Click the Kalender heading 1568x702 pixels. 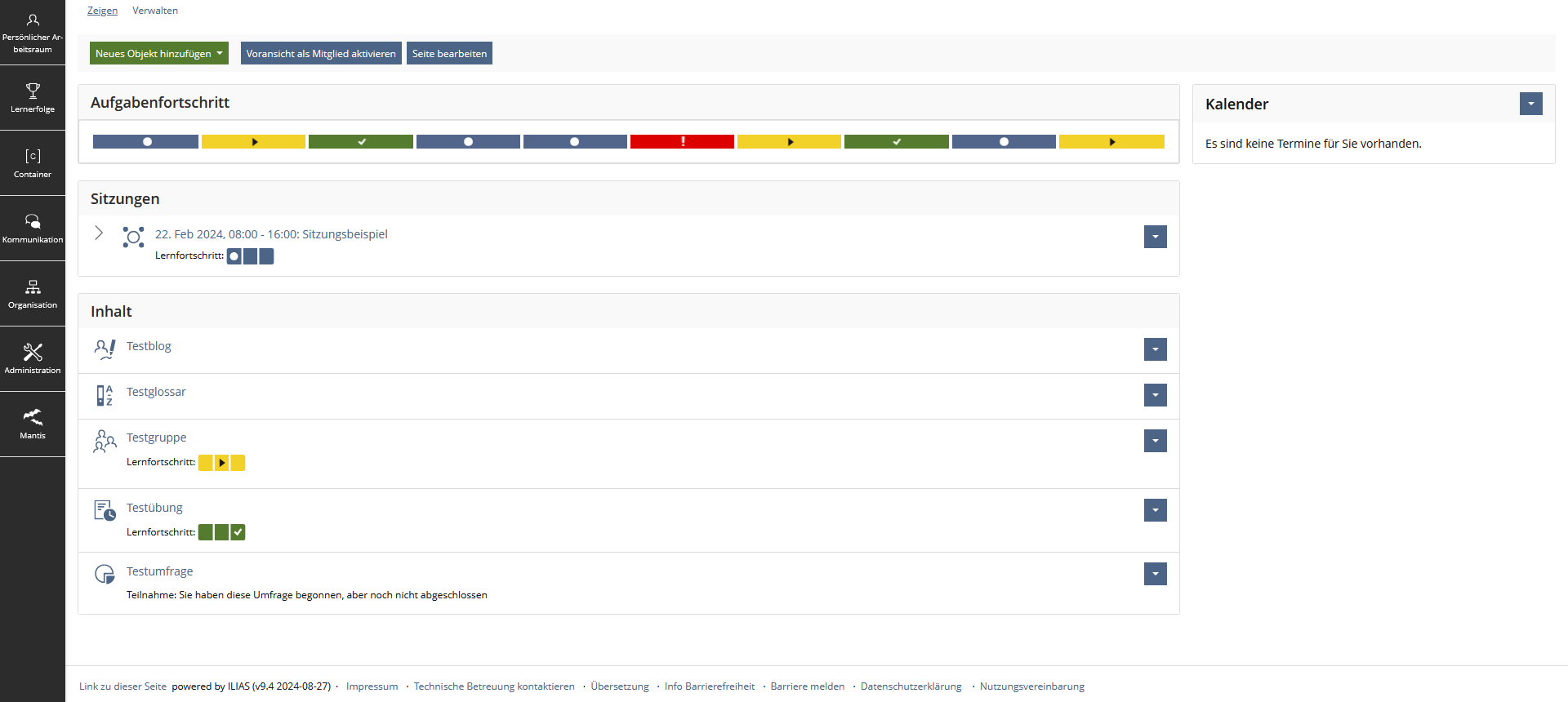(x=1236, y=104)
